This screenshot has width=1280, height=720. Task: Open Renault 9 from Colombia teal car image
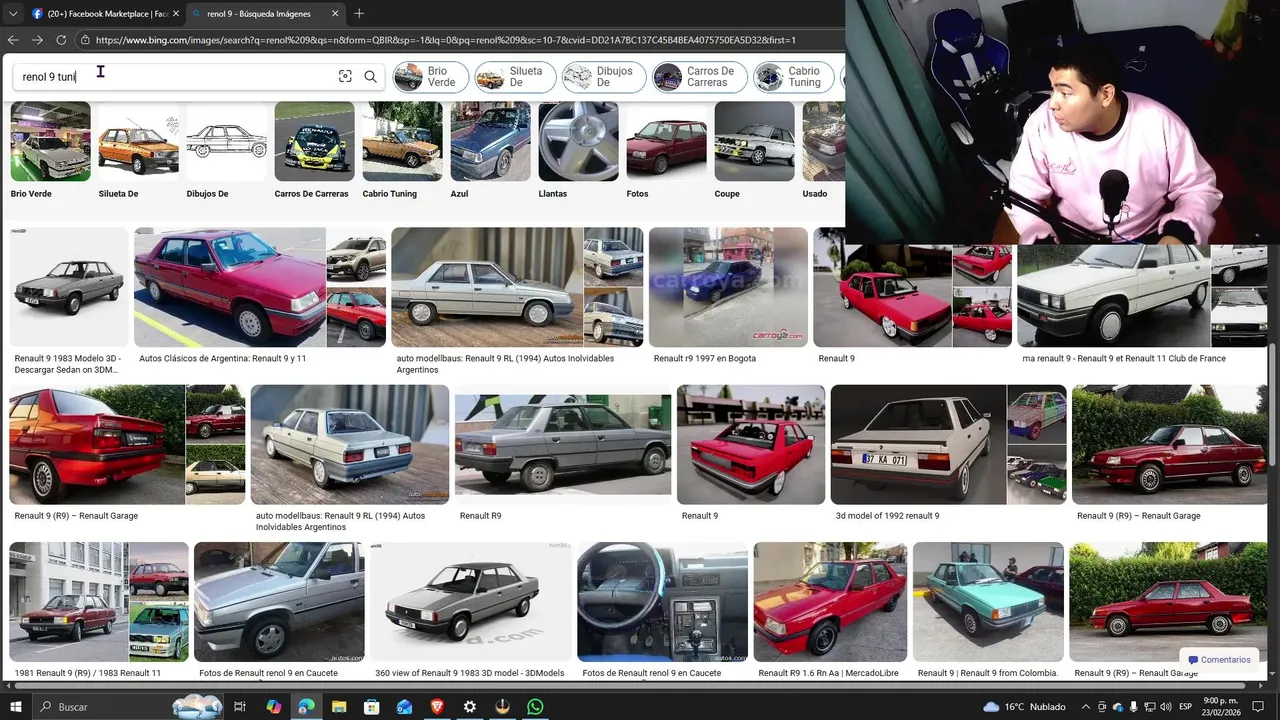coord(988,602)
